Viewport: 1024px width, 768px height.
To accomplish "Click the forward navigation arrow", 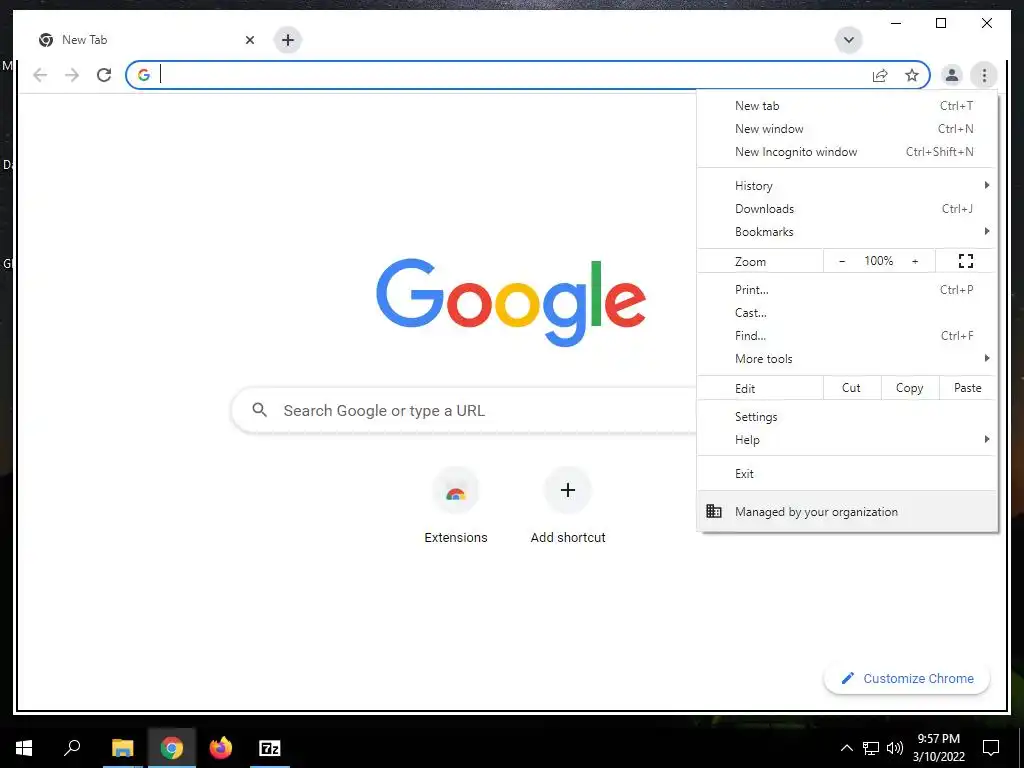I will 72,75.
